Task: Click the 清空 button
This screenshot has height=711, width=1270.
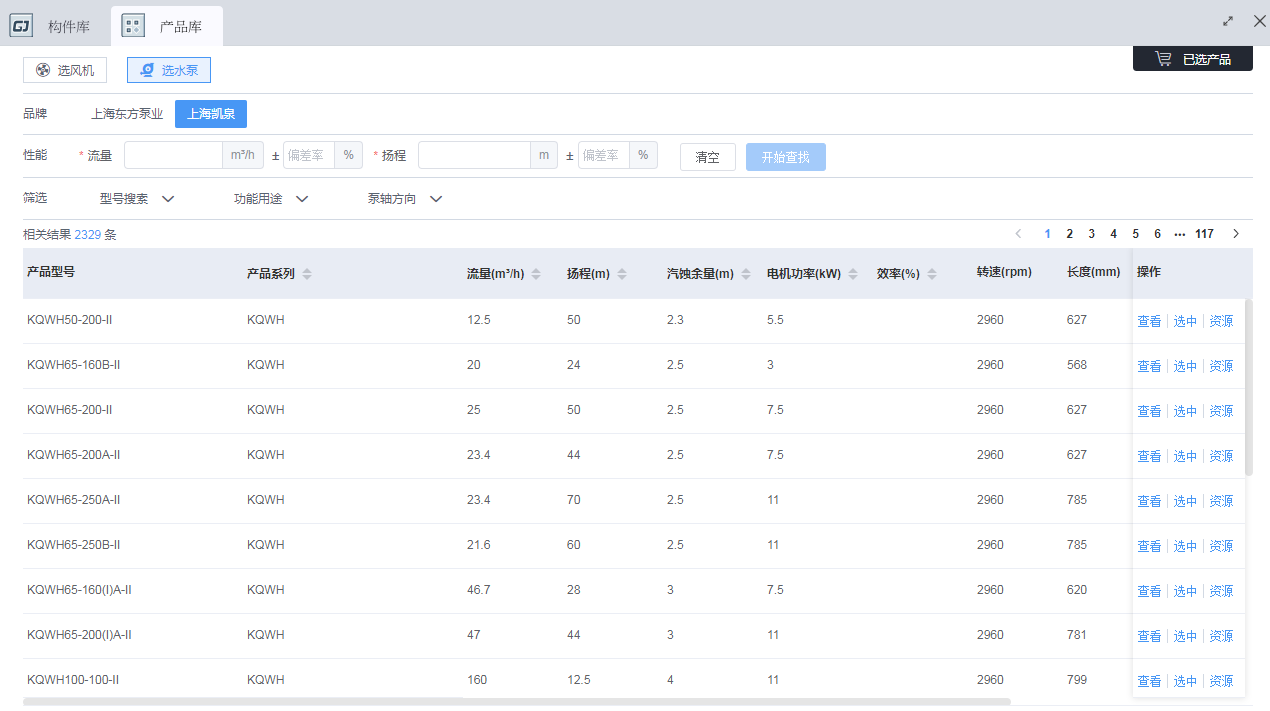Action: (708, 157)
